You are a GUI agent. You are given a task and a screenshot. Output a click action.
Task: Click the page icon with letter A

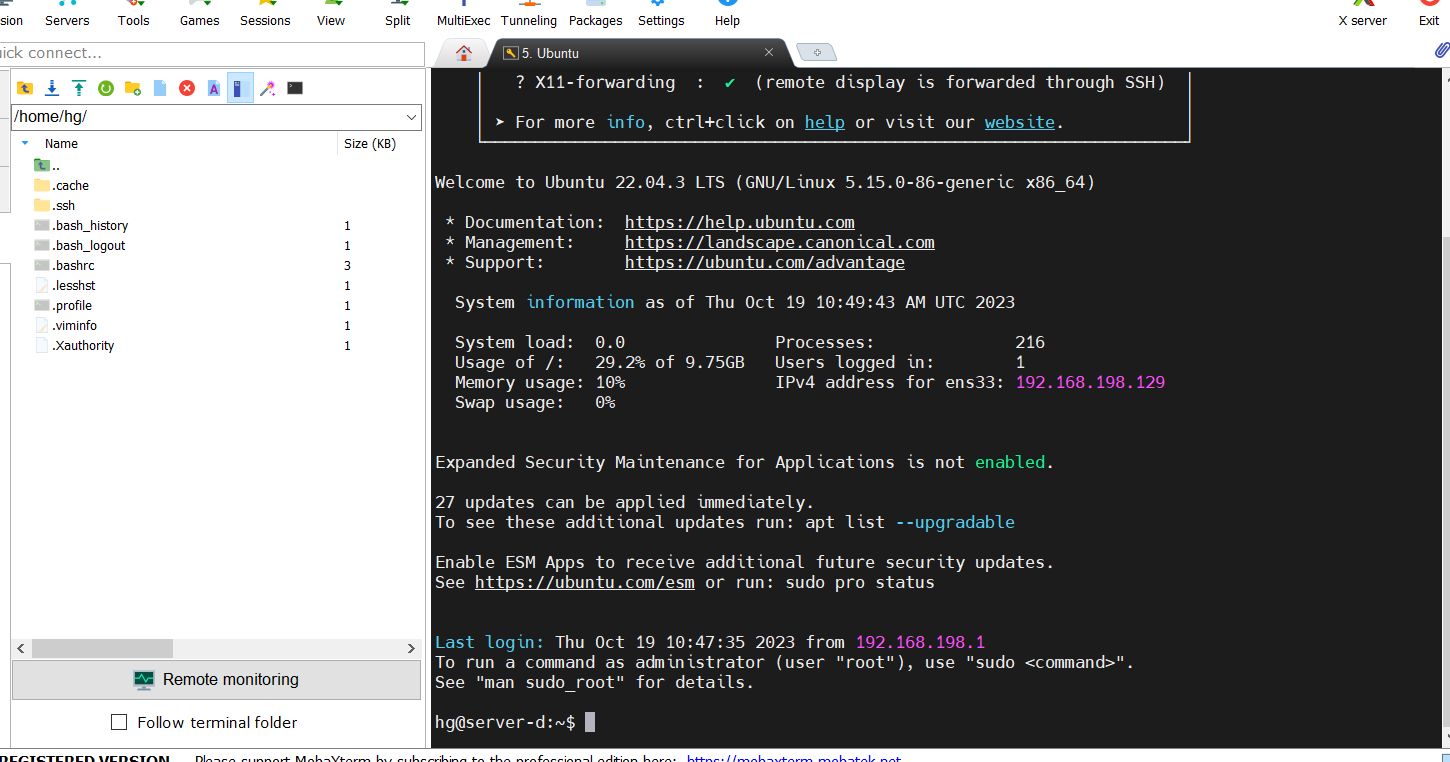tap(214, 88)
